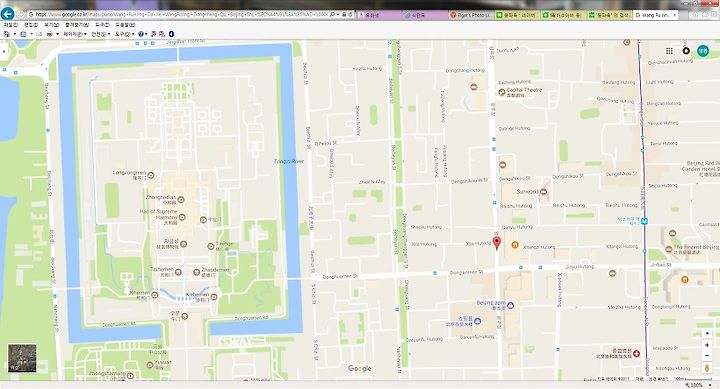The height and width of the screenshot is (389, 720).
Task: Open the first menu bar item (파일)
Action: coord(11,25)
